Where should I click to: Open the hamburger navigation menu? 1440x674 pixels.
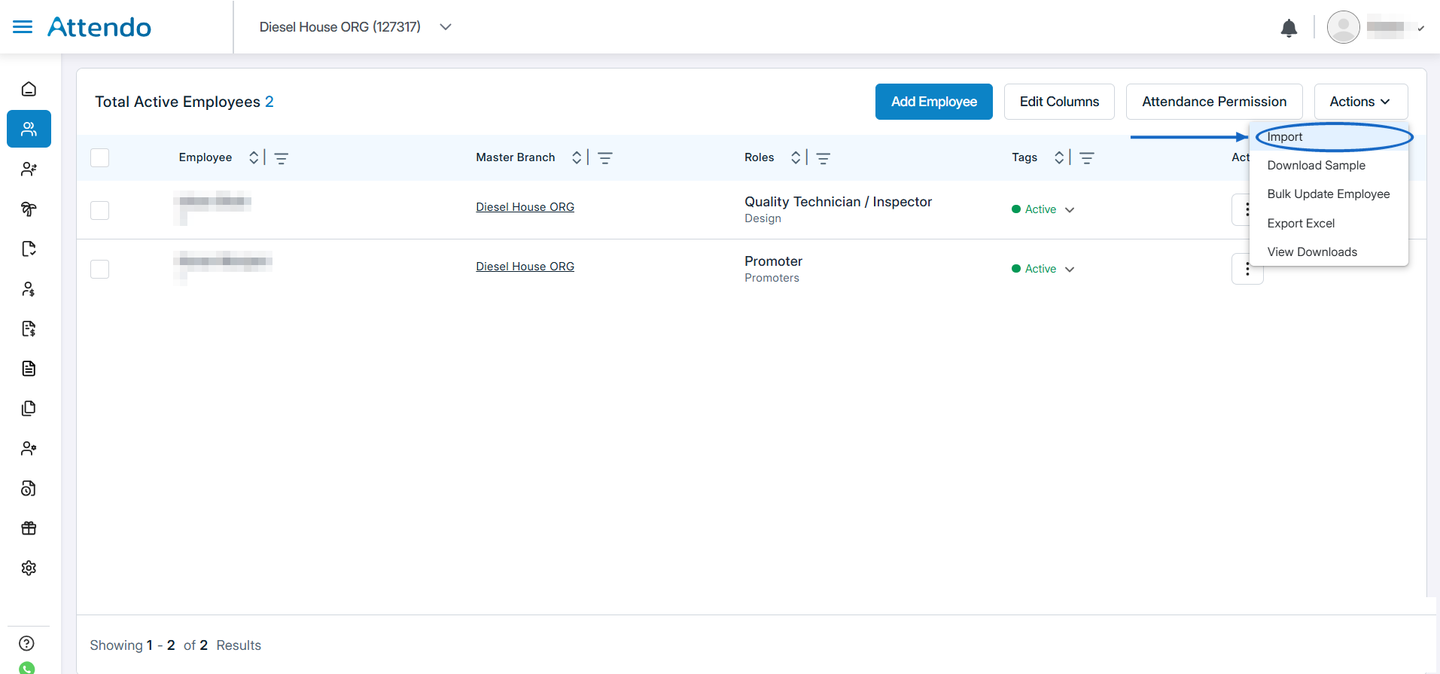22,27
